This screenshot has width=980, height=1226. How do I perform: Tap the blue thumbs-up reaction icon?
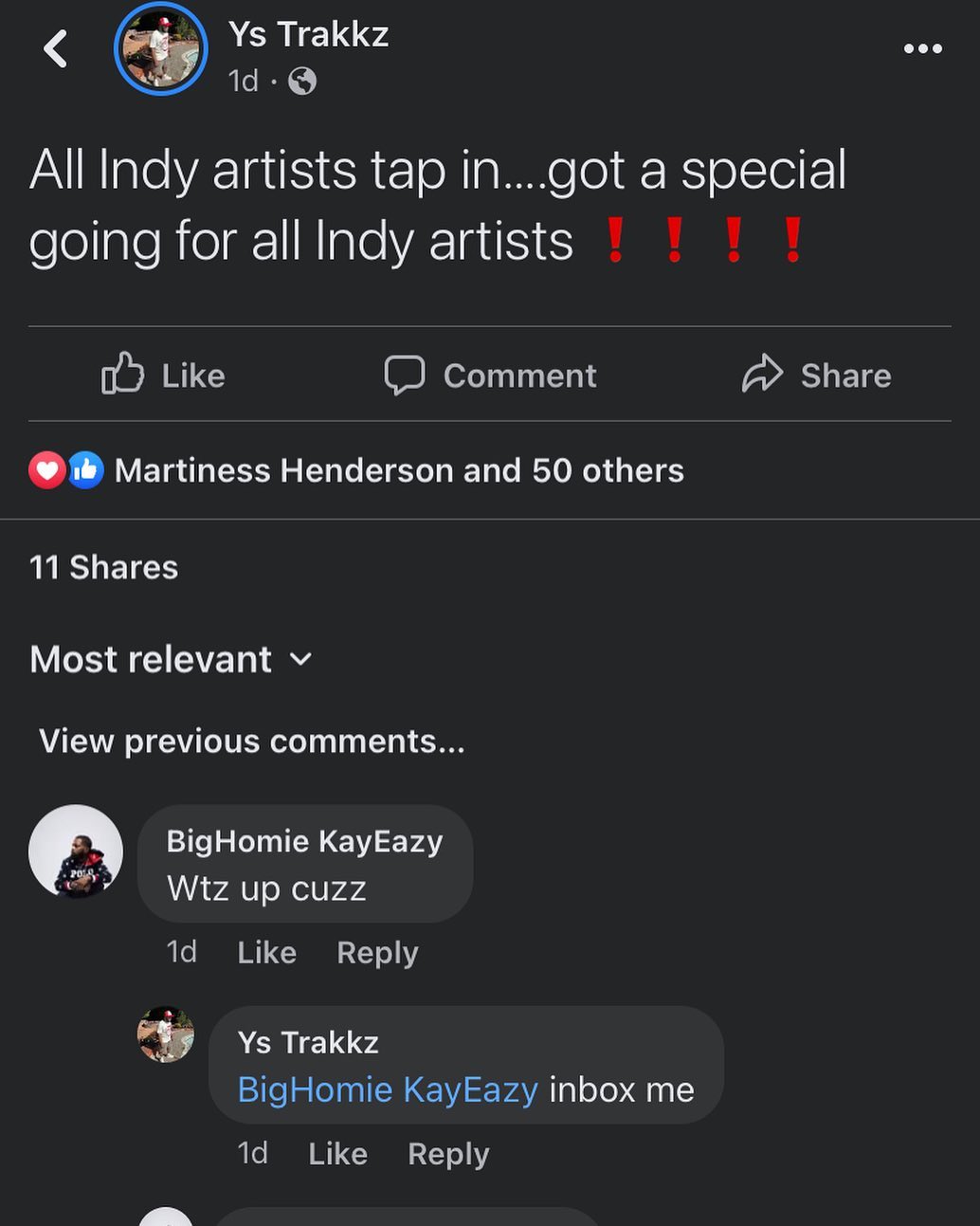click(85, 470)
